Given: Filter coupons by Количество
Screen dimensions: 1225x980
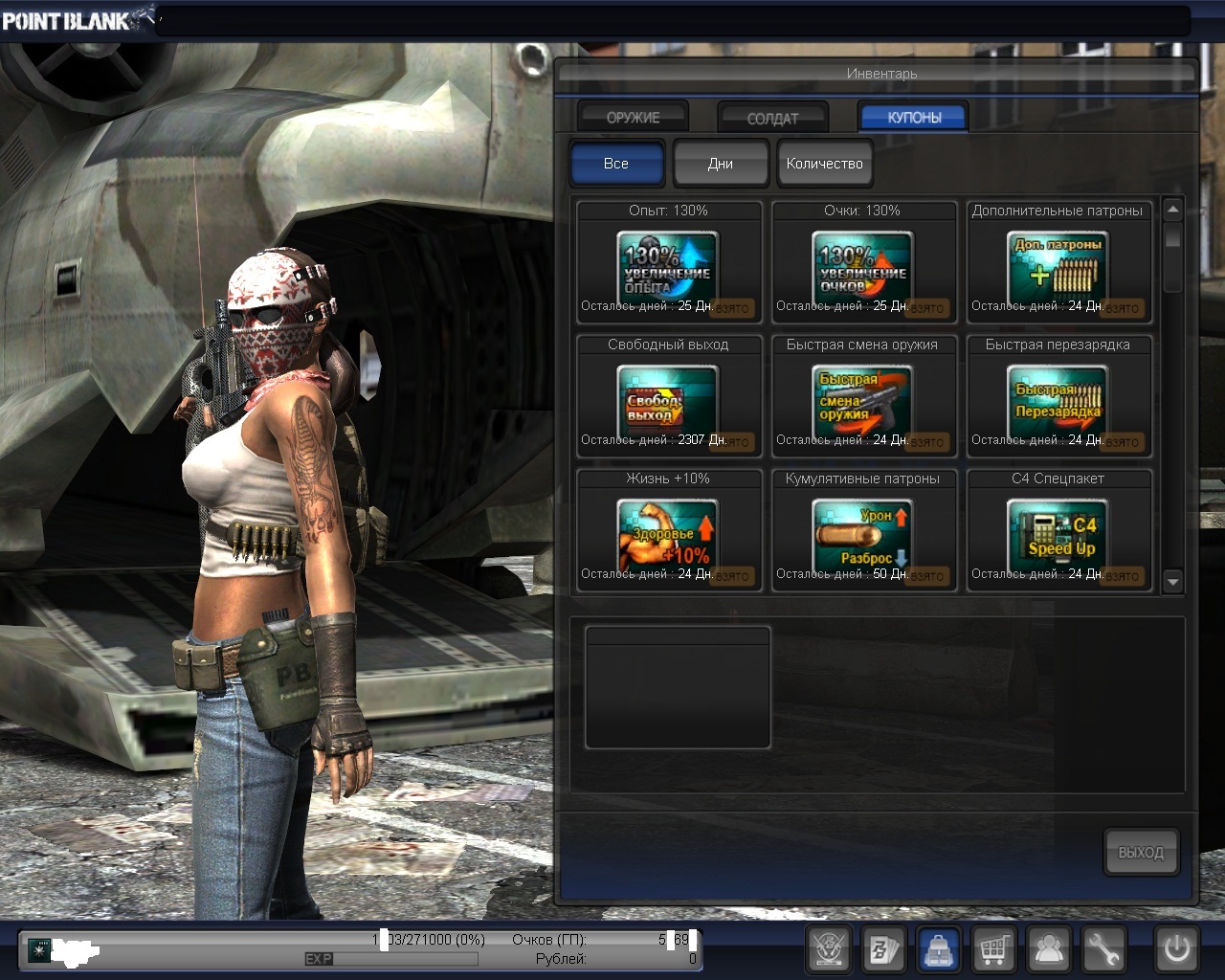Looking at the screenshot, I should (824, 164).
